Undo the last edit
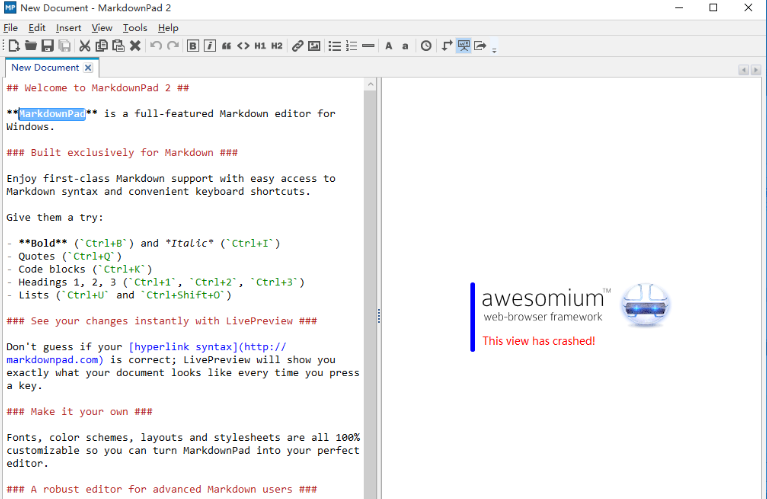The width and height of the screenshot is (767, 499). click(x=156, y=46)
